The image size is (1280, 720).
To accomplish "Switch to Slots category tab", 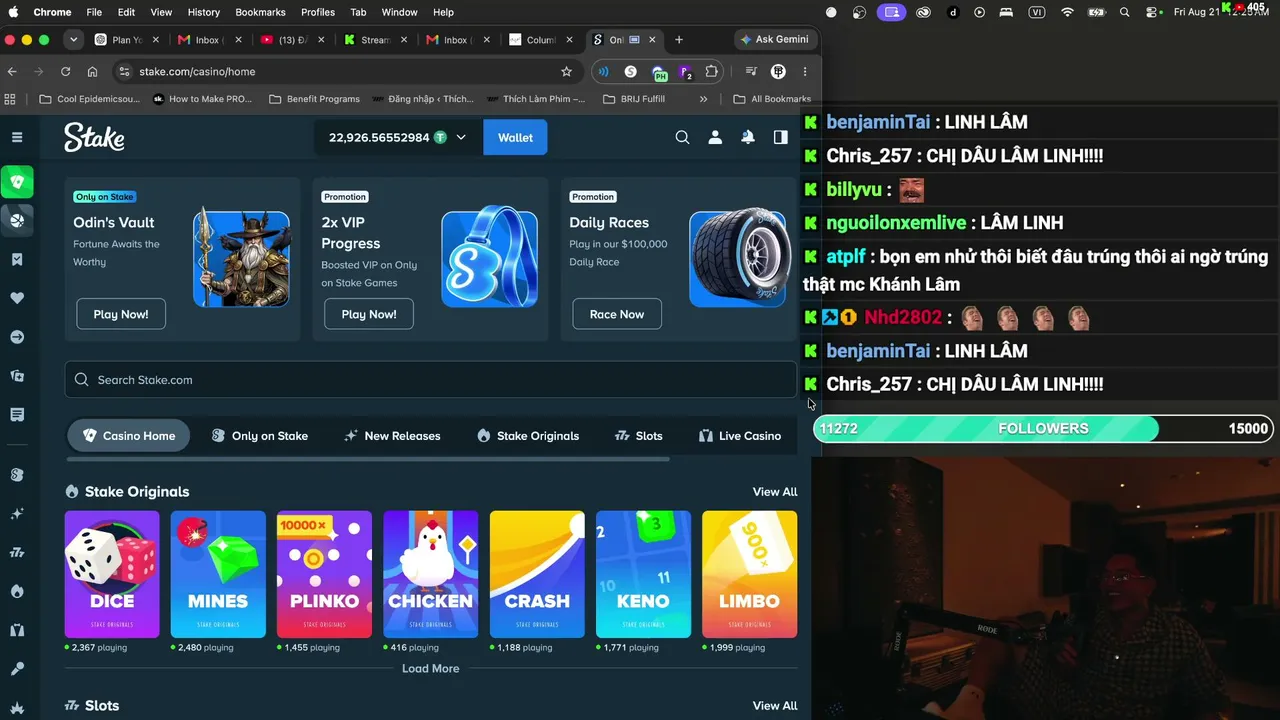I will click(638, 436).
